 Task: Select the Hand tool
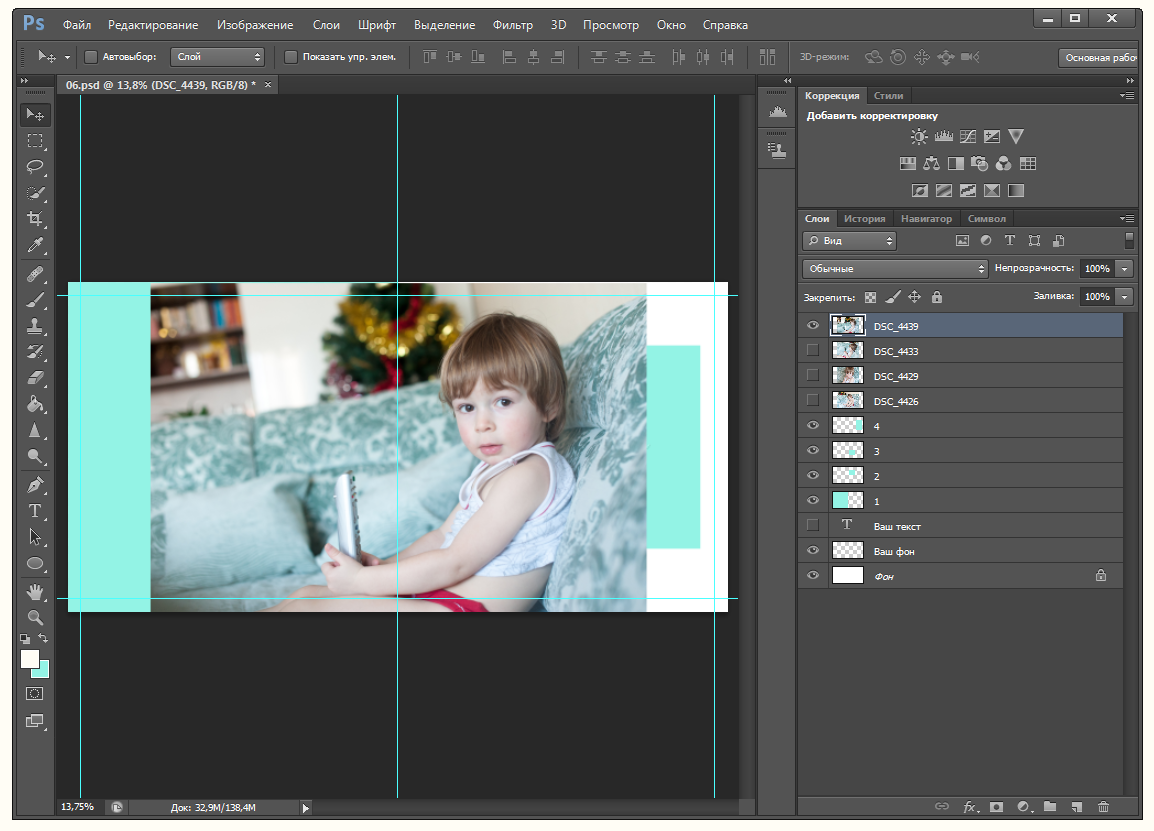pos(35,592)
